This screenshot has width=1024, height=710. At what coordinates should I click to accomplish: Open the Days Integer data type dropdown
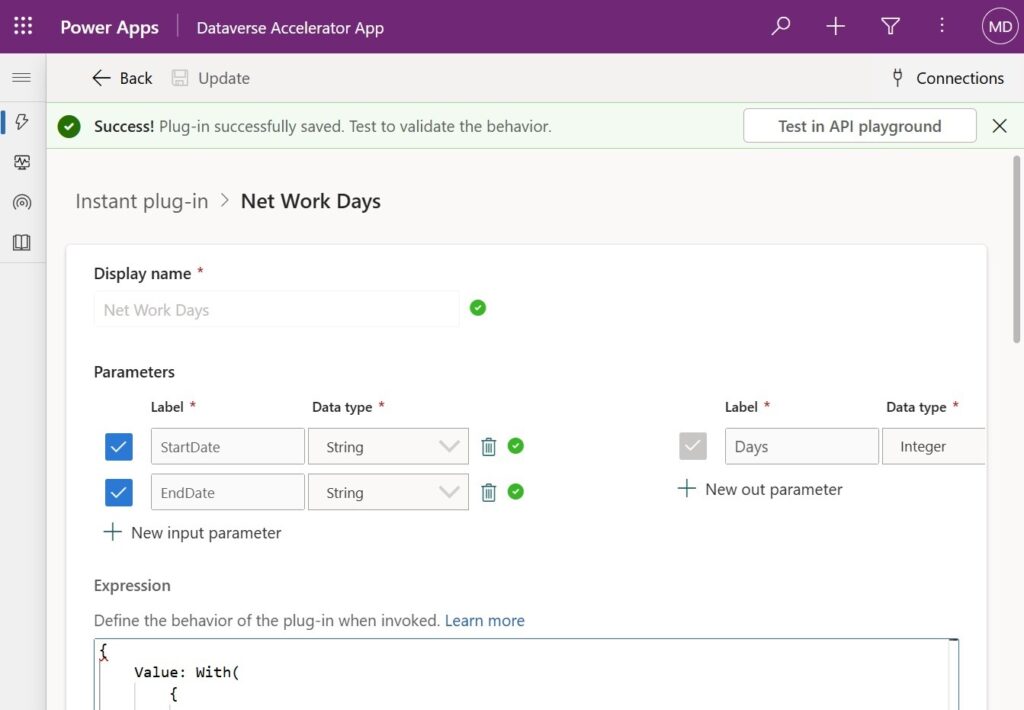coord(934,446)
